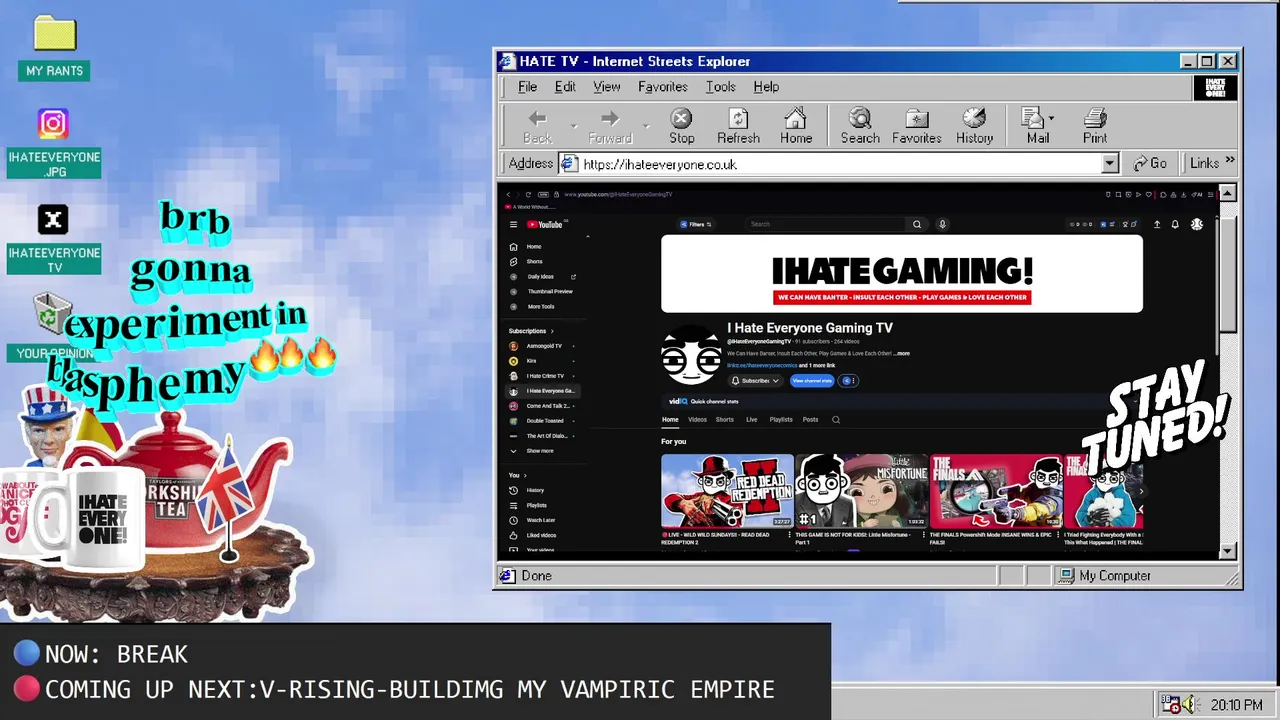This screenshot has width=1280, height=720.
Task: Open the View menu
Action: pyautogui.click(x=606, y=87)
